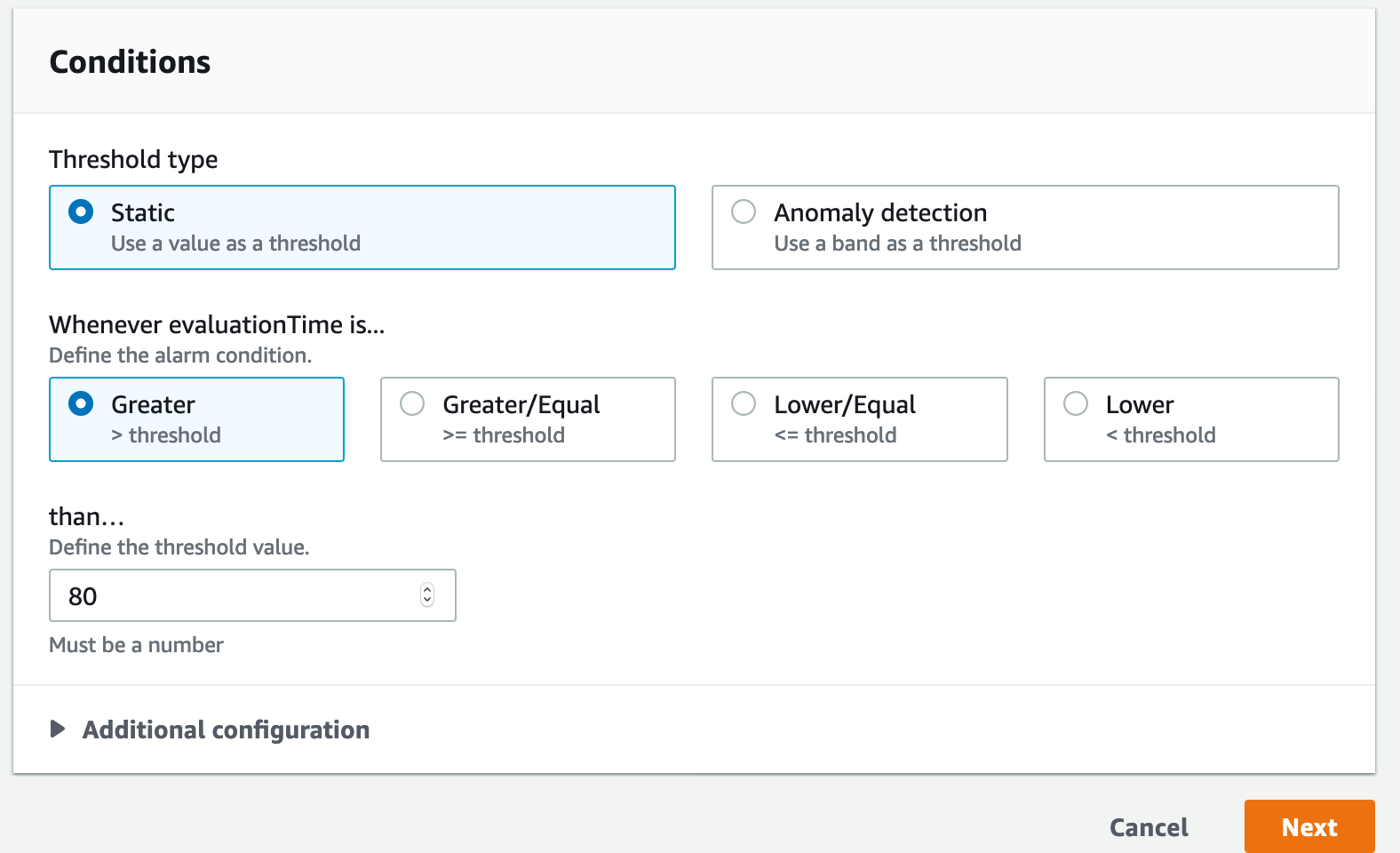Viewport: 1400px width, 853px height.
Task: Click the number stepper arrows in threshold field
Action: 427,595
